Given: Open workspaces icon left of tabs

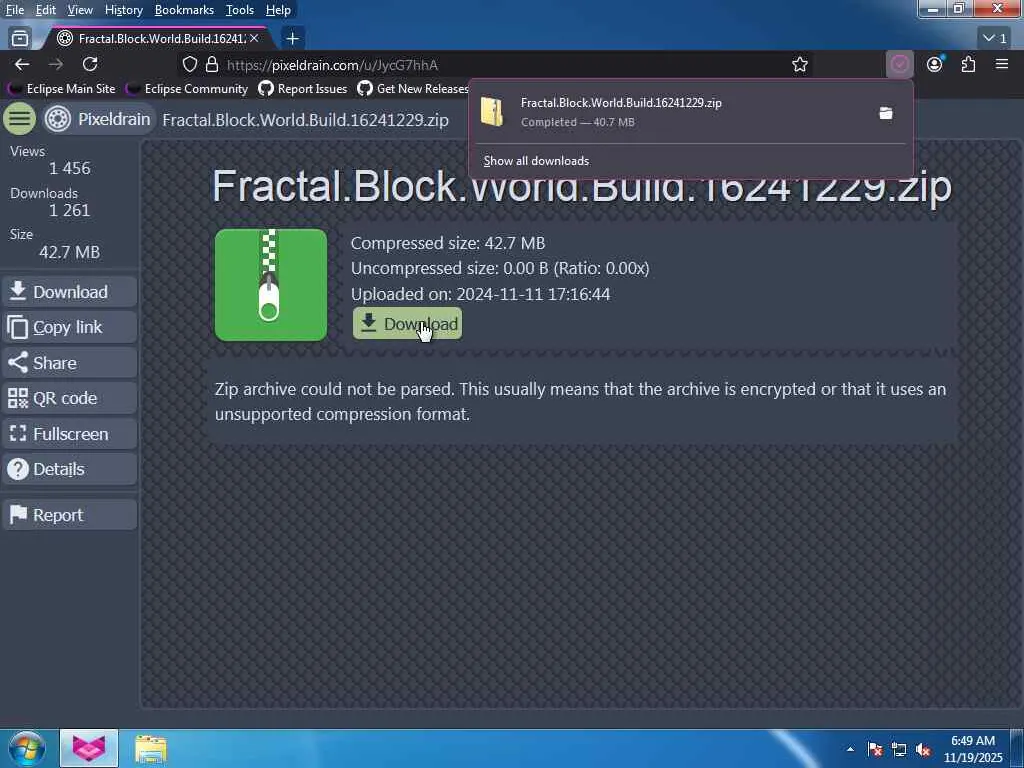Looking at the screenshot, I should 20,39.
